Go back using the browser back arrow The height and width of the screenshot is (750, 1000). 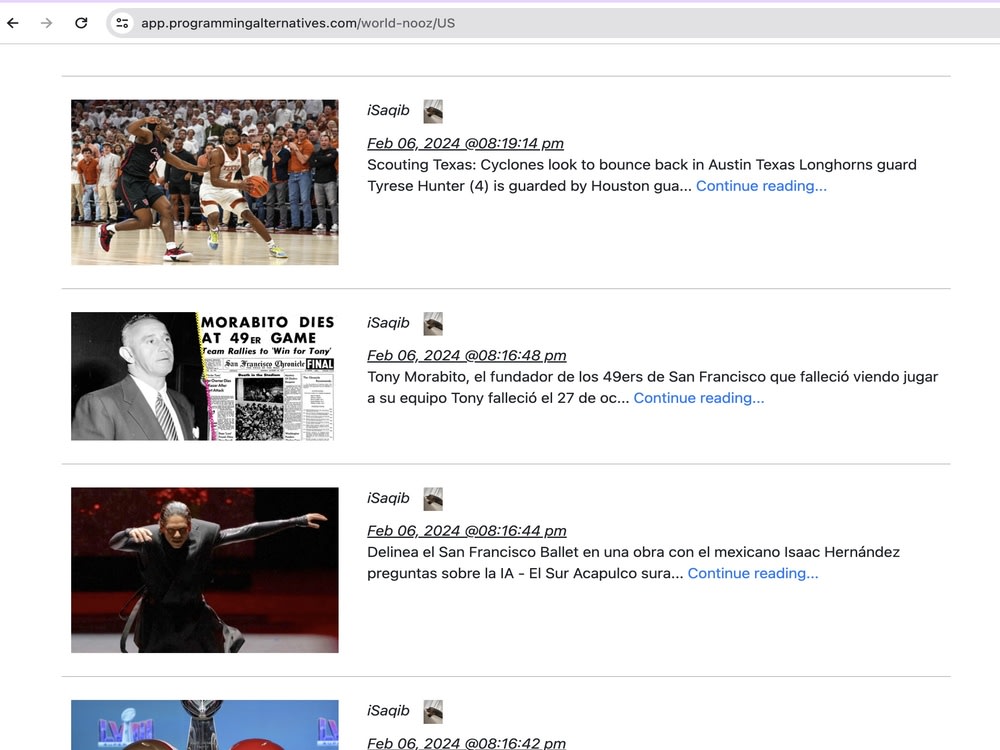click(13, 23)
